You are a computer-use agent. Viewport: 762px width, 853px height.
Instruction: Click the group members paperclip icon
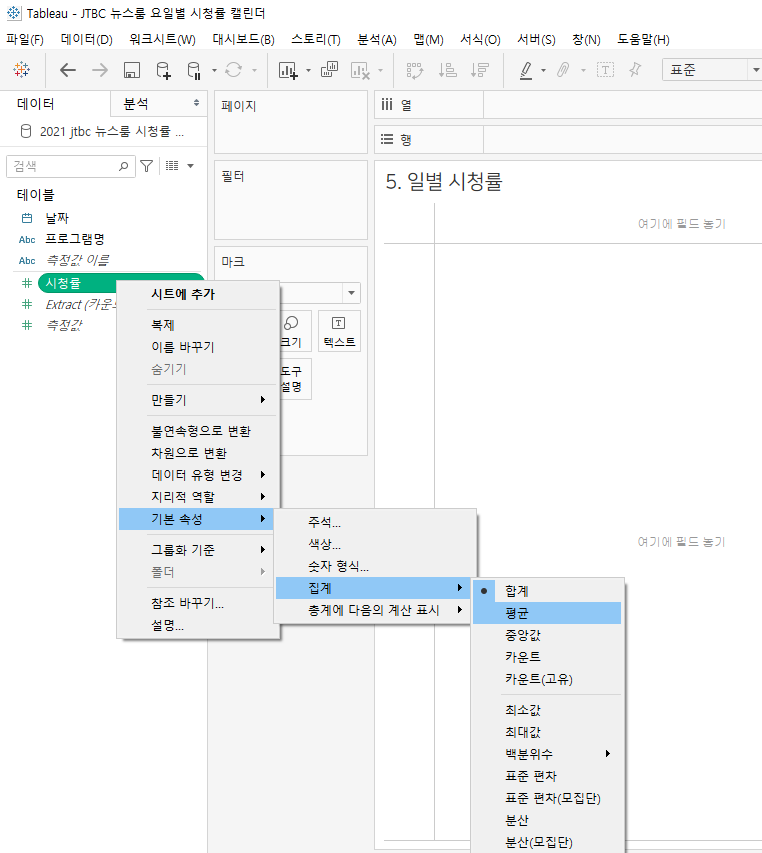563,70
